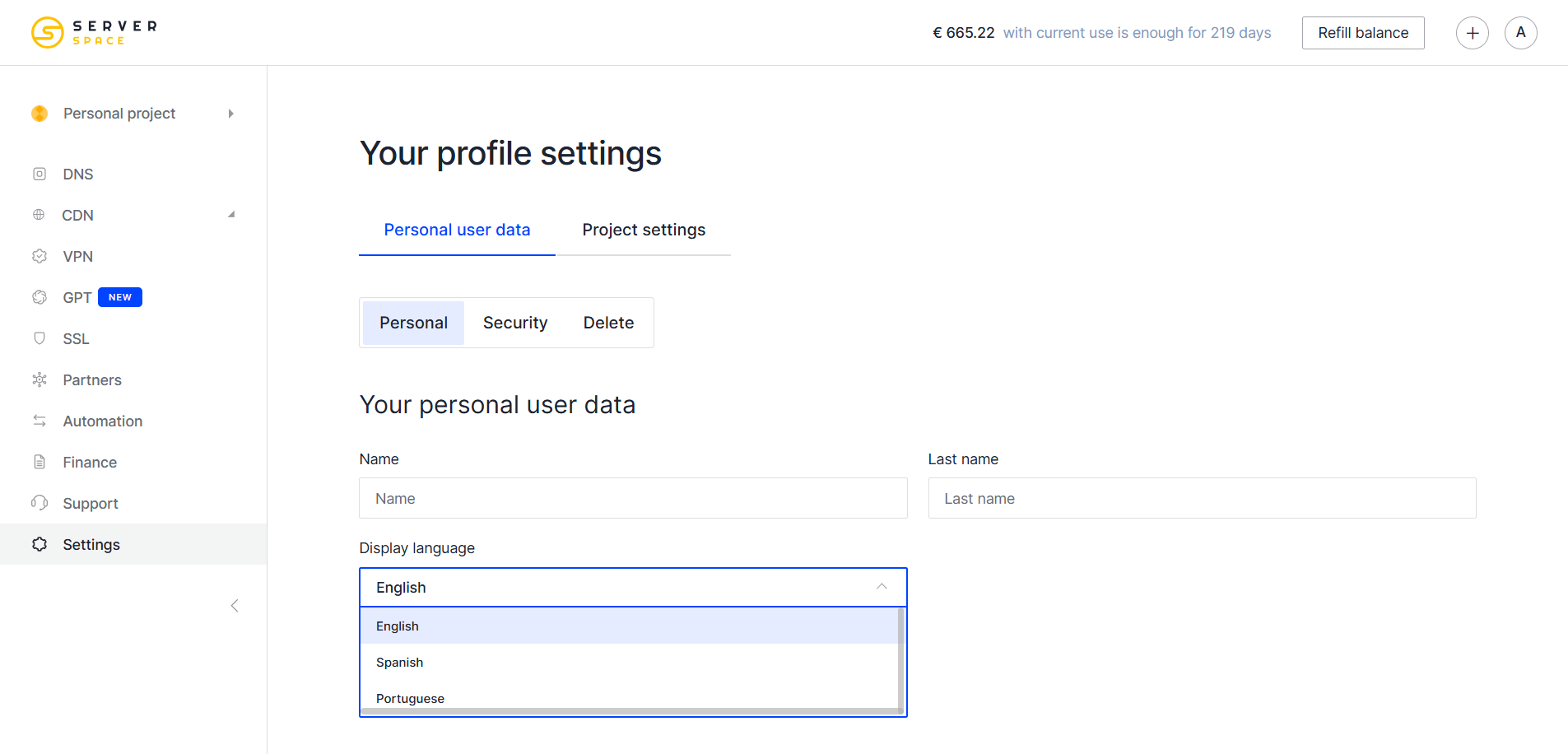
Task: Select Portuguese from language list
Action: coord(629,698)
